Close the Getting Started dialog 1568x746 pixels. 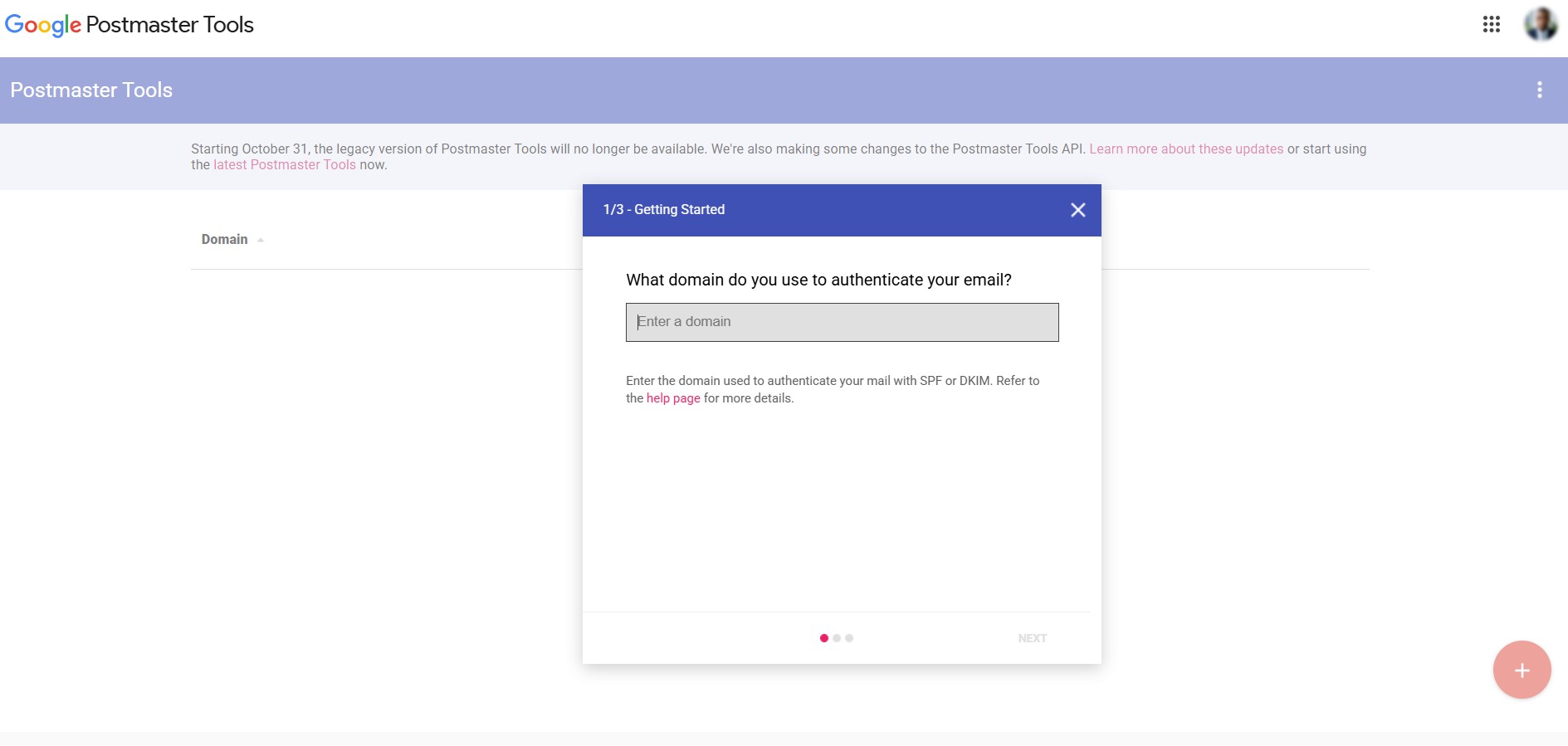click(x=1077, y=210)
